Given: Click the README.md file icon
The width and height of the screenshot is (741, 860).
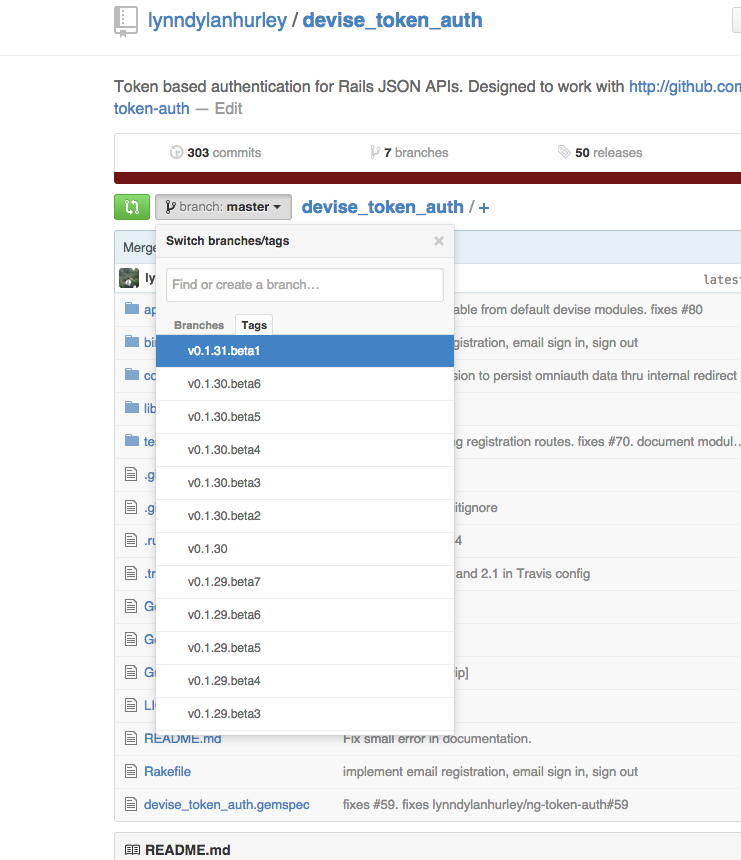Looking at the screenshot, I should coord(131,738).
